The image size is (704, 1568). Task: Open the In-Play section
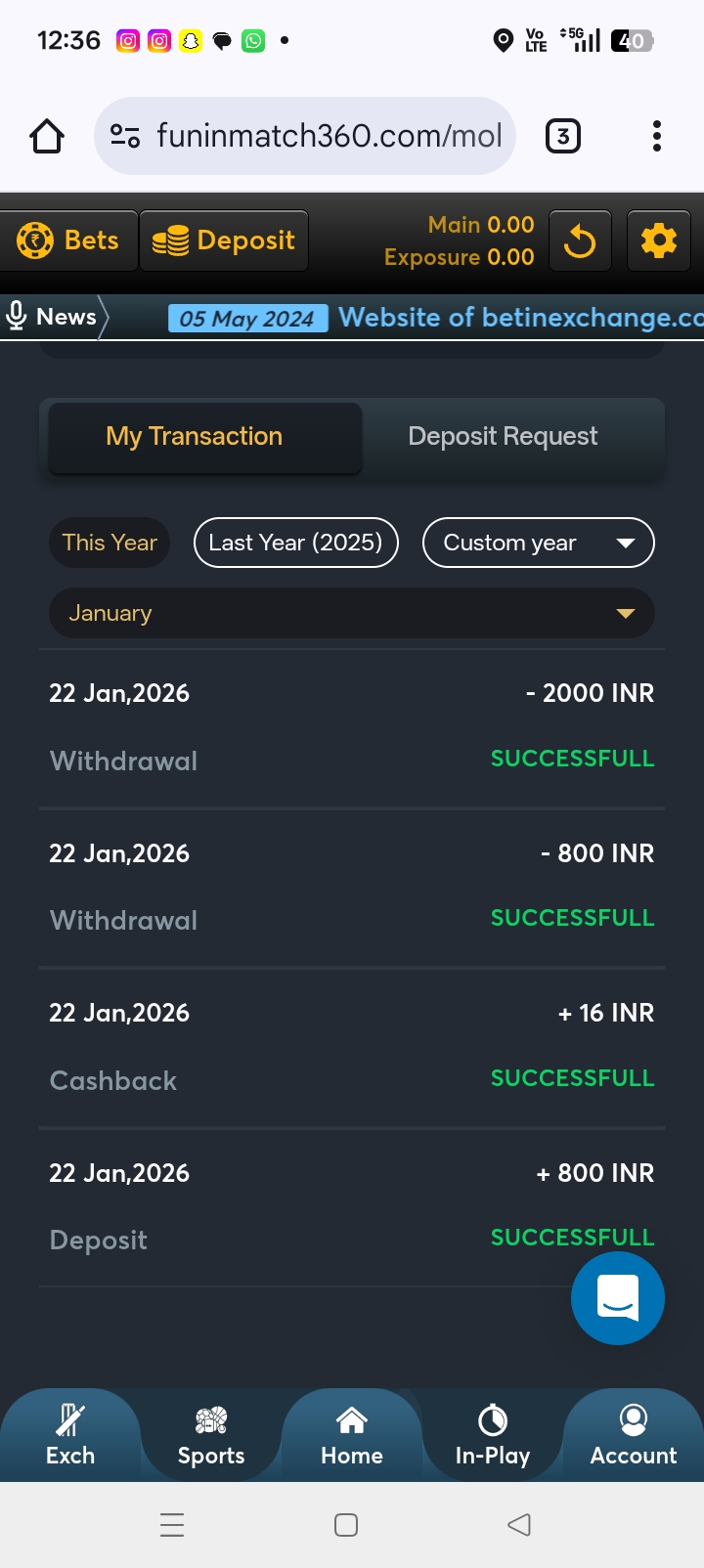tap(493, 1435)
